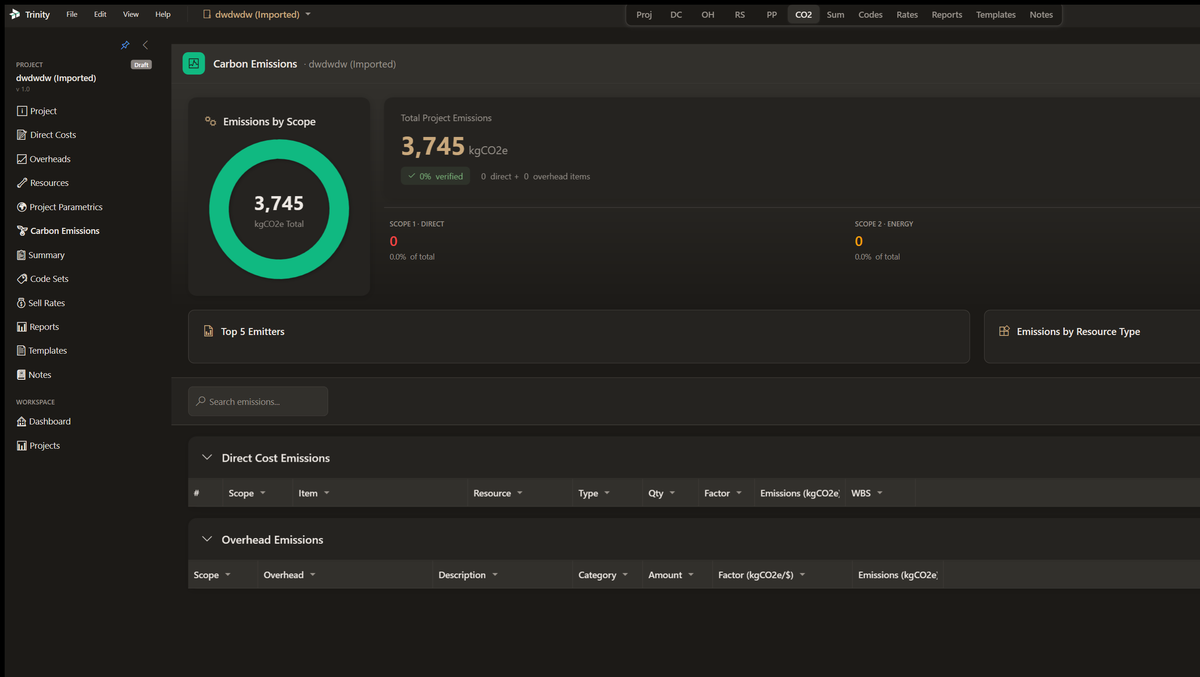
Task: Click the Draft status badge
Action: (141, 64)
